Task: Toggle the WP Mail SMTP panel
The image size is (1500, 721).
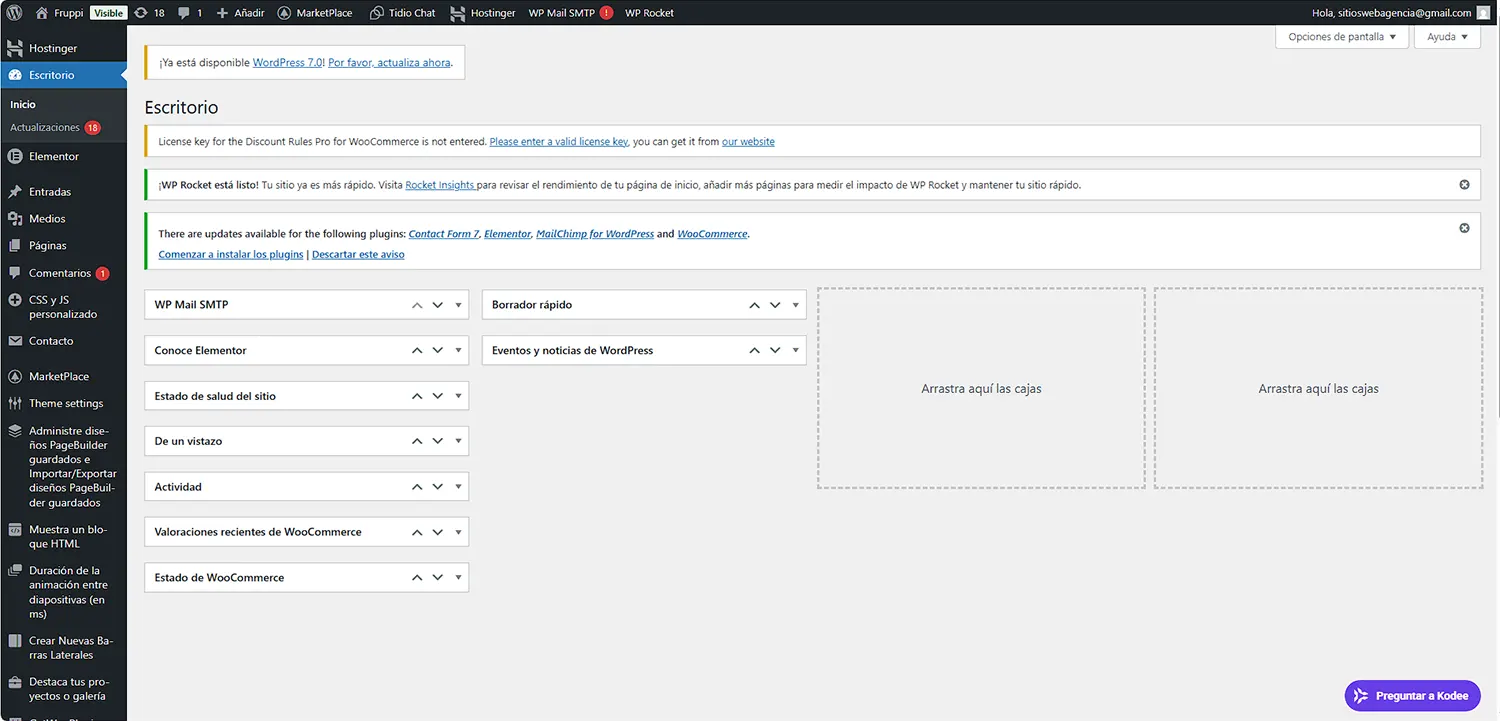Action: pyautogui.click(x=459, y=305)
